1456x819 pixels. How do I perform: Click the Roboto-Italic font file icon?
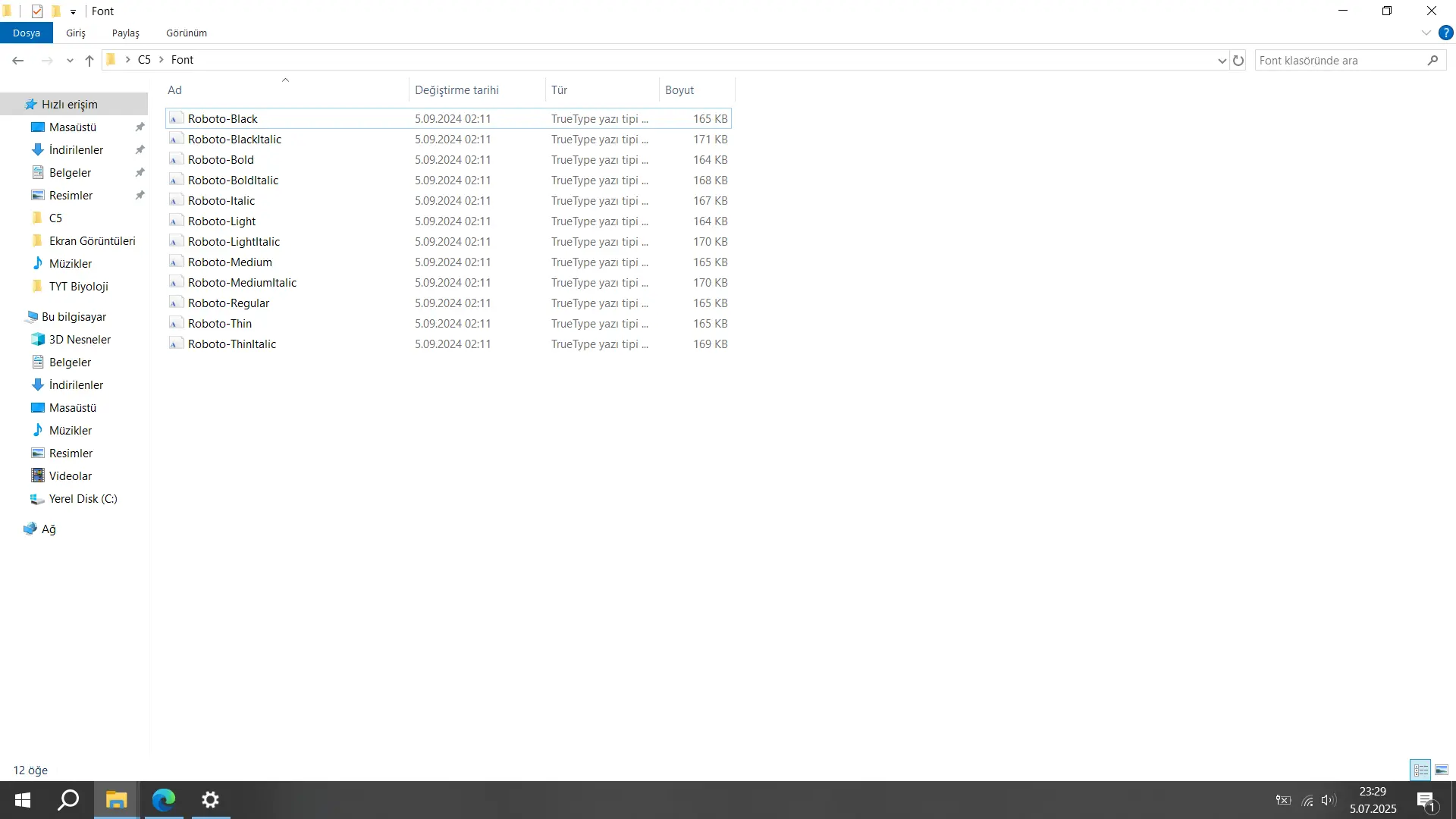click(176, 201)
